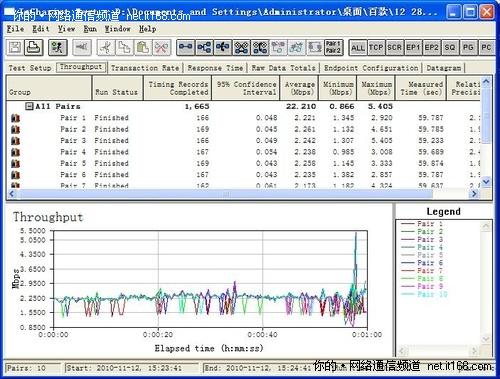
Task: Click the Pair1 Pair2 toolbar icon
Action: tap(333, 47)
